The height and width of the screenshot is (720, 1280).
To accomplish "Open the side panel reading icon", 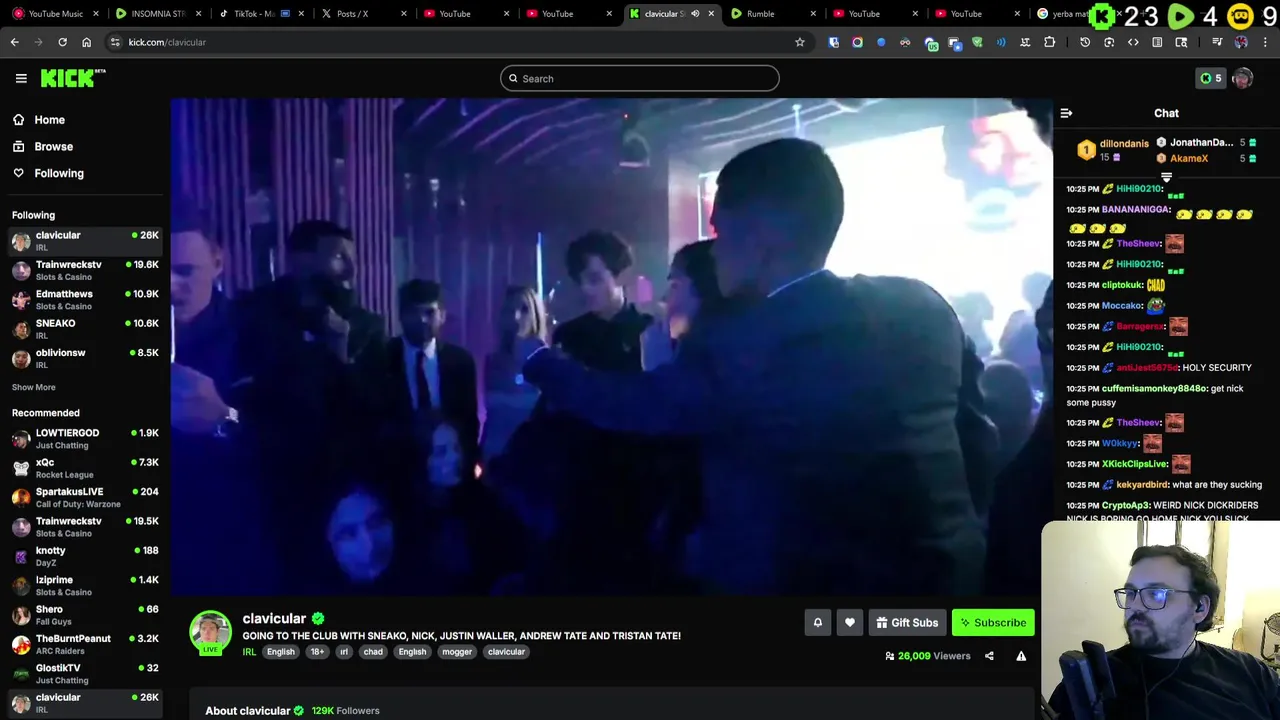I will tap(1157, 42).
